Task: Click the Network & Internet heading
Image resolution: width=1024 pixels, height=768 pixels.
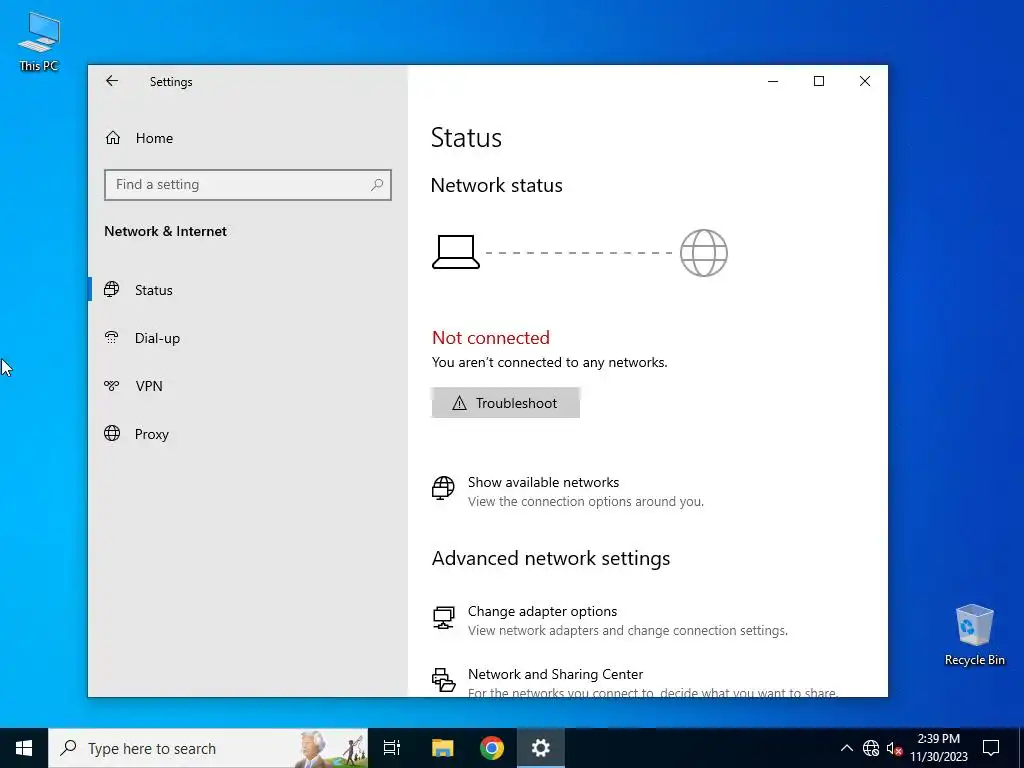Action: (165, 231)
